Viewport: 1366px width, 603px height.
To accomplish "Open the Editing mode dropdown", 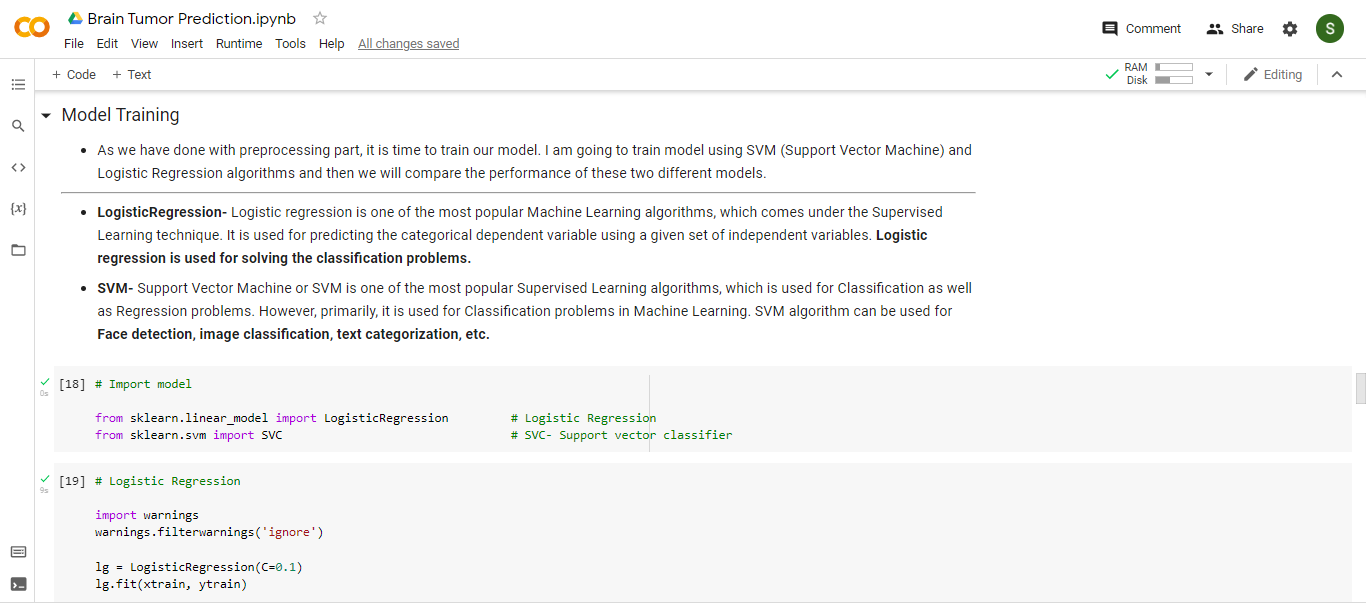I will pos(1272,74).
